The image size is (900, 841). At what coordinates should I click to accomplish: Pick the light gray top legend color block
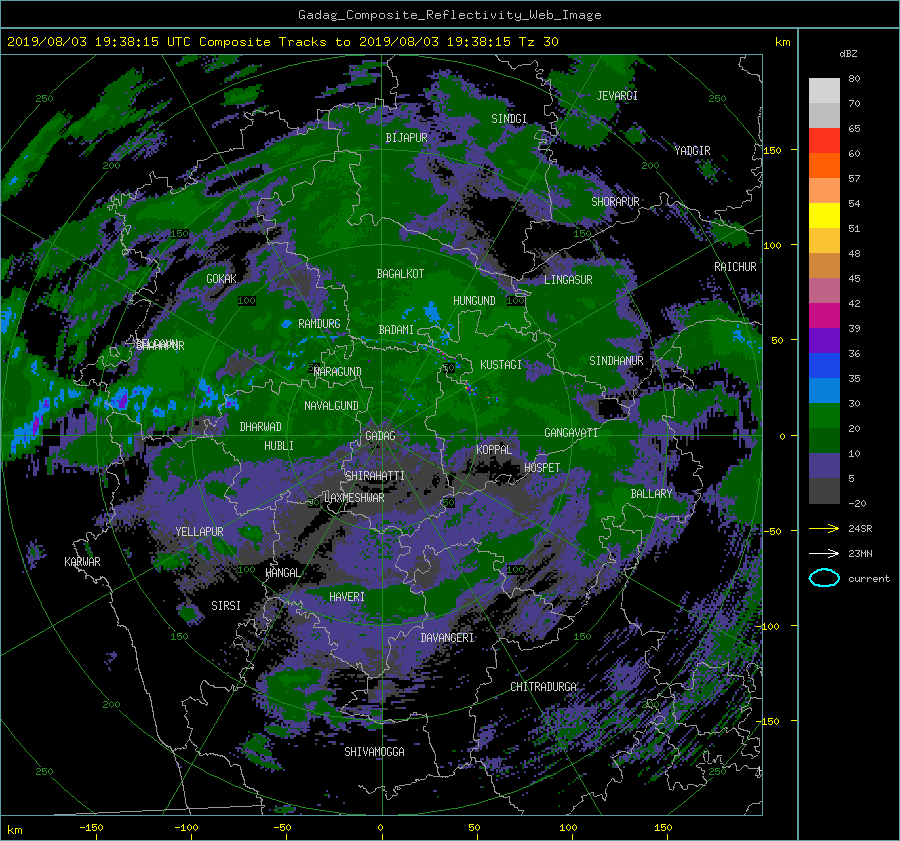(824, 90)
